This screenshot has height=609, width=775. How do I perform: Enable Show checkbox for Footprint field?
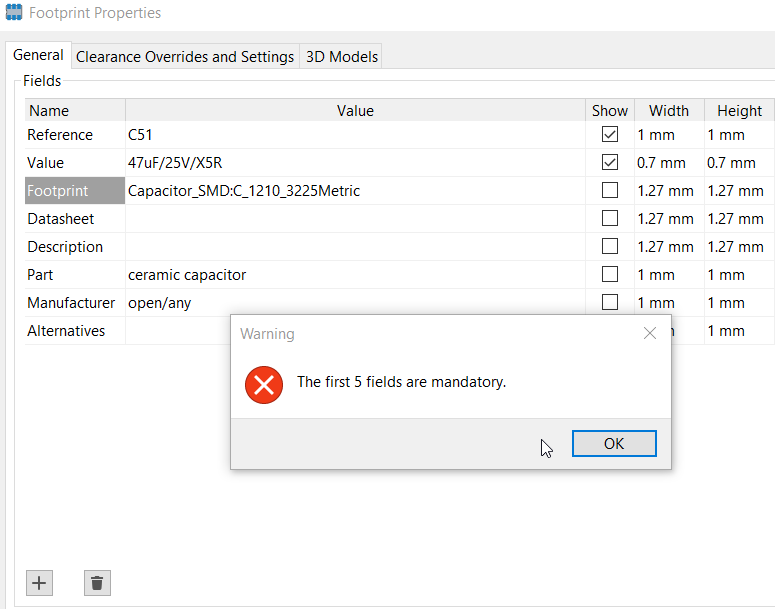point(609,190)
